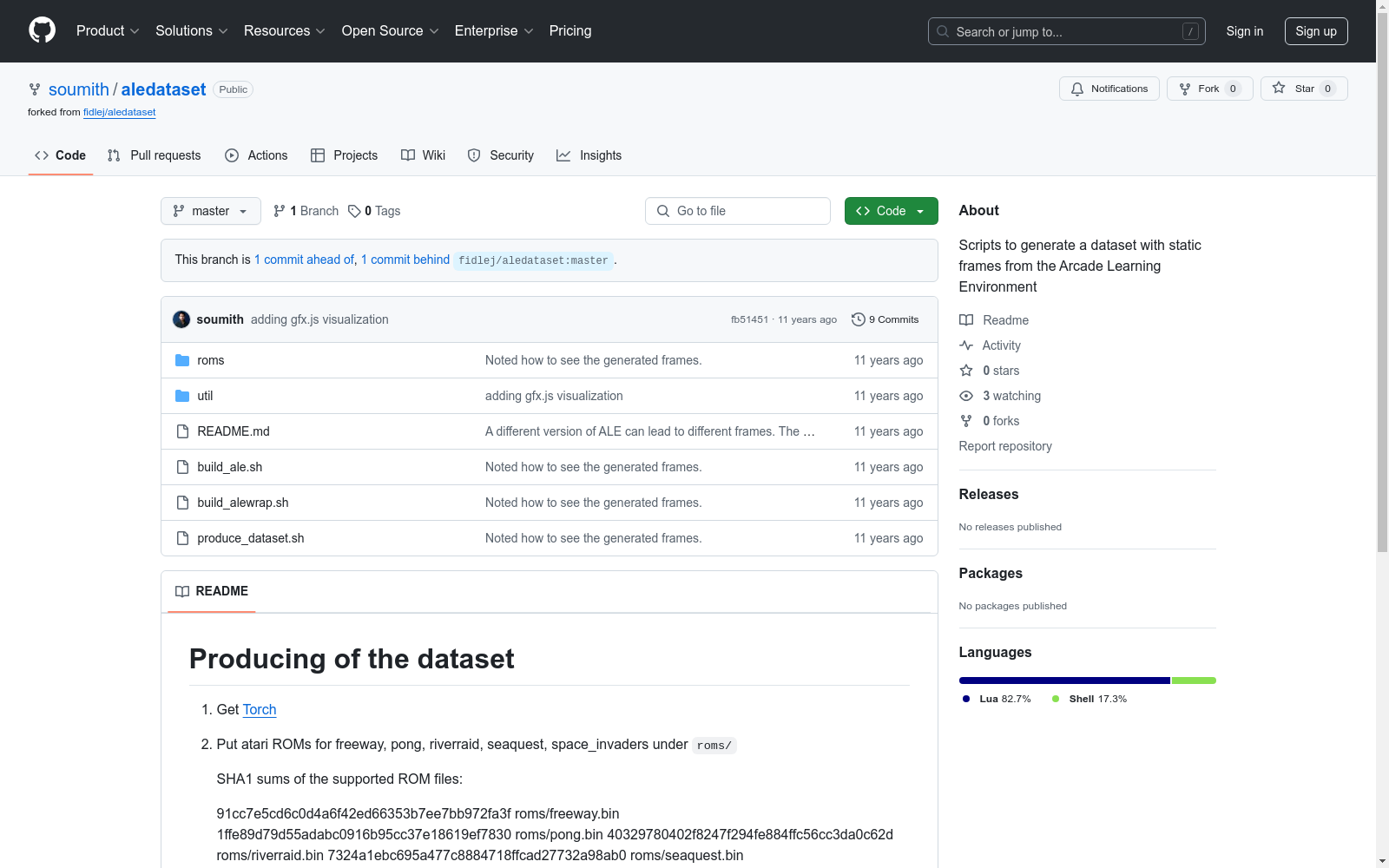Click the star icon beside 0 stars
The height and width of the screenshot is (868, 1389).
click(x=966, y=371)
